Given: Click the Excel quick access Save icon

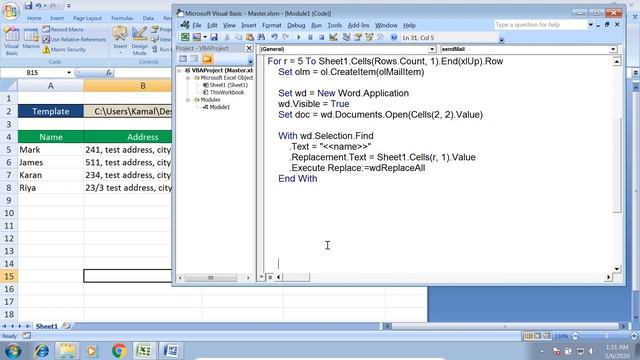Looking at the screenshot, I should pyautogui.click(x=28, y=6).
